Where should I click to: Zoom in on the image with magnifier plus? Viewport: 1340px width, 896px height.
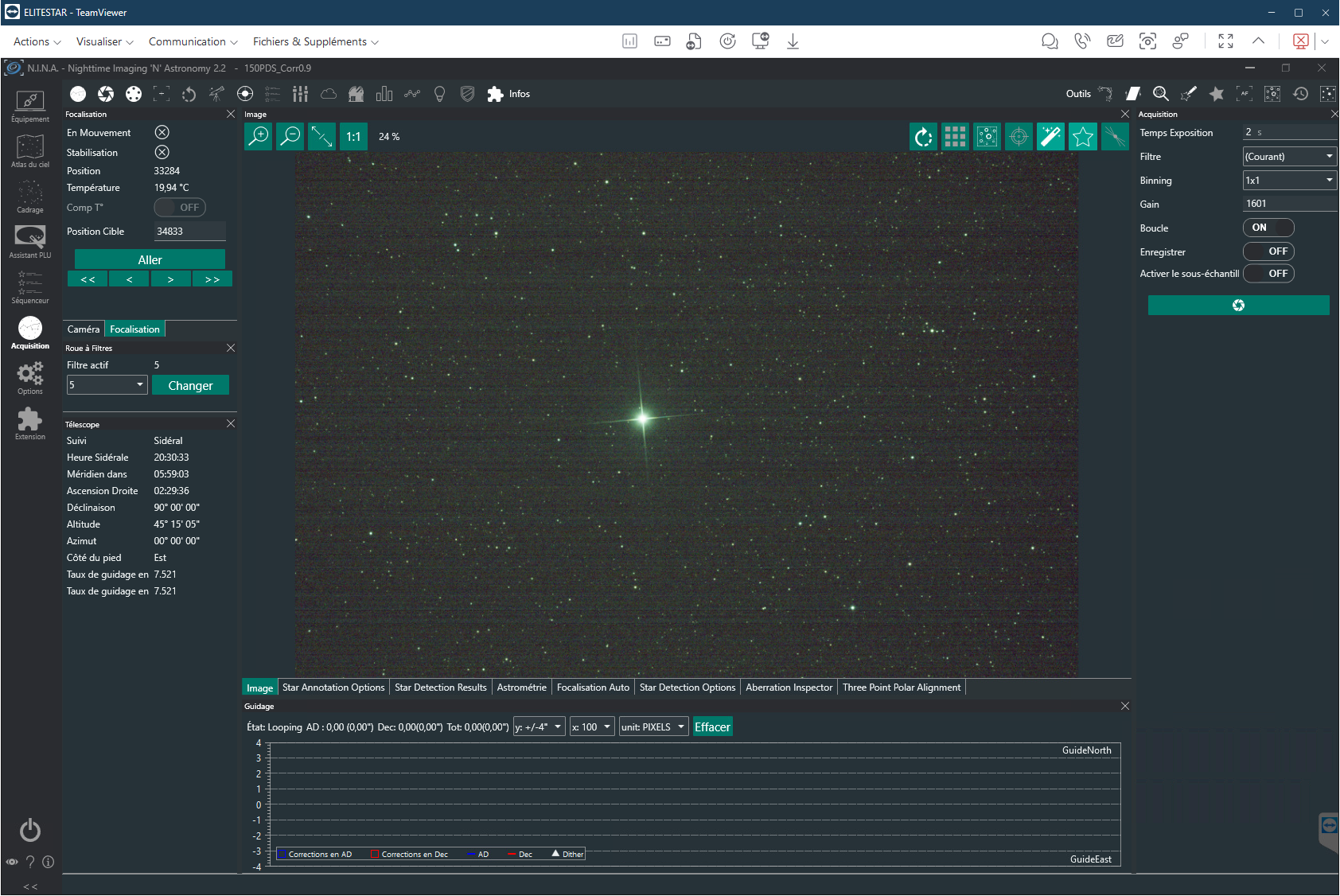[259, 137]
